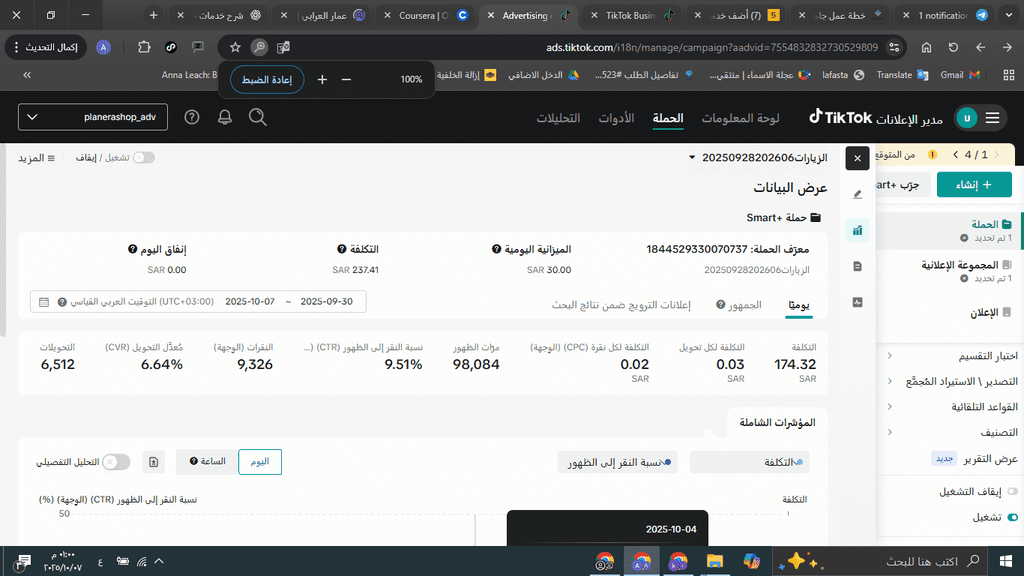Viewport: 1024px width, 576px height.
Task: Toggle campaign تشغيل / إيقاف switch
Action: tap(144, 157)
